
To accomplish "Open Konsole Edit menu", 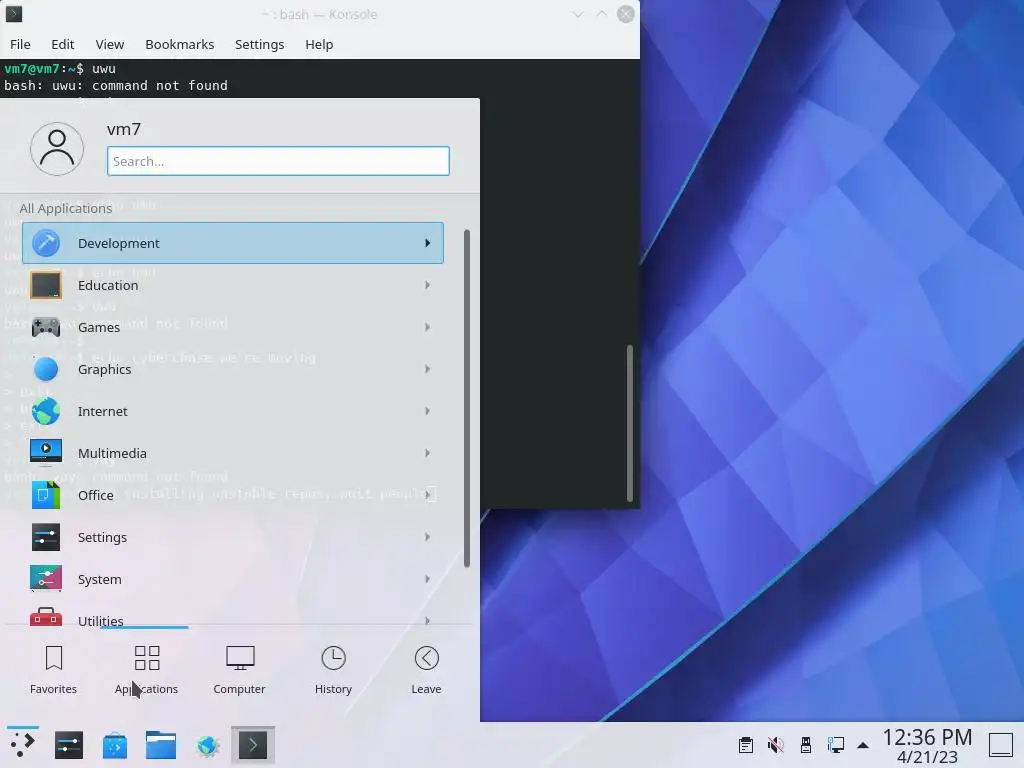I will point(63,44).
